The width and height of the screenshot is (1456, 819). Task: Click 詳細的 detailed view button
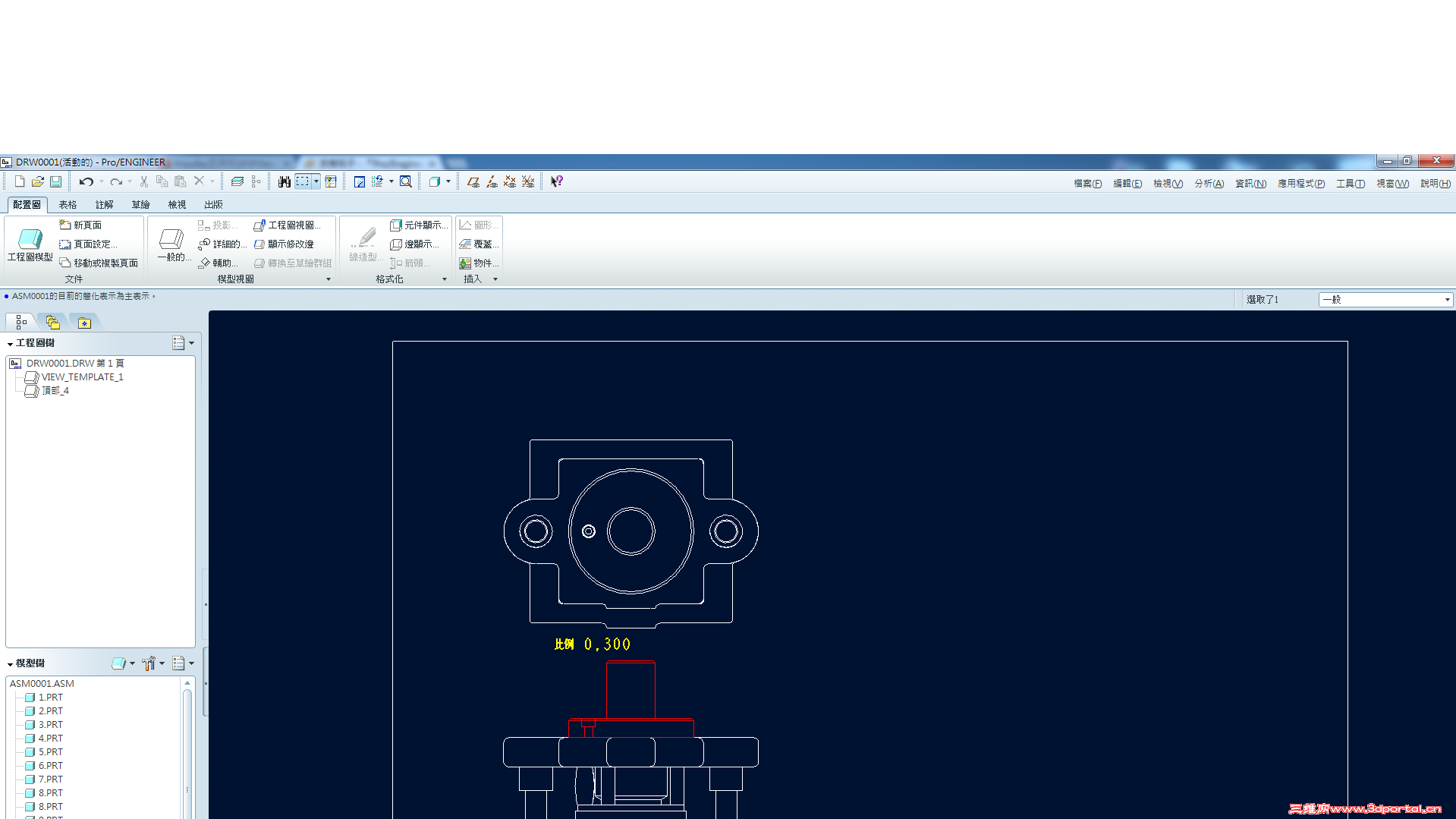click(x=222, y=244)
